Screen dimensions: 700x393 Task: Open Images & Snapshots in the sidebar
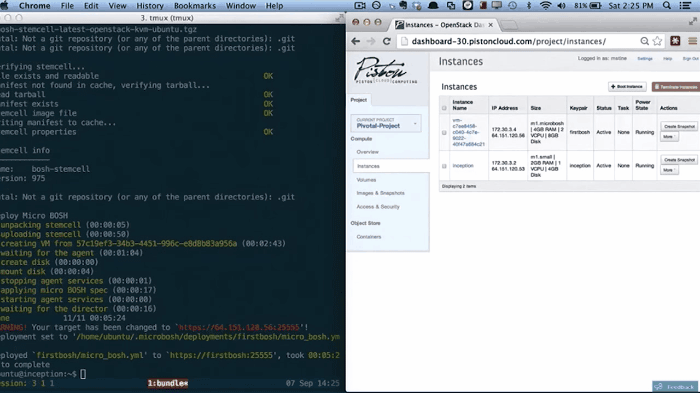coord(380,193)
